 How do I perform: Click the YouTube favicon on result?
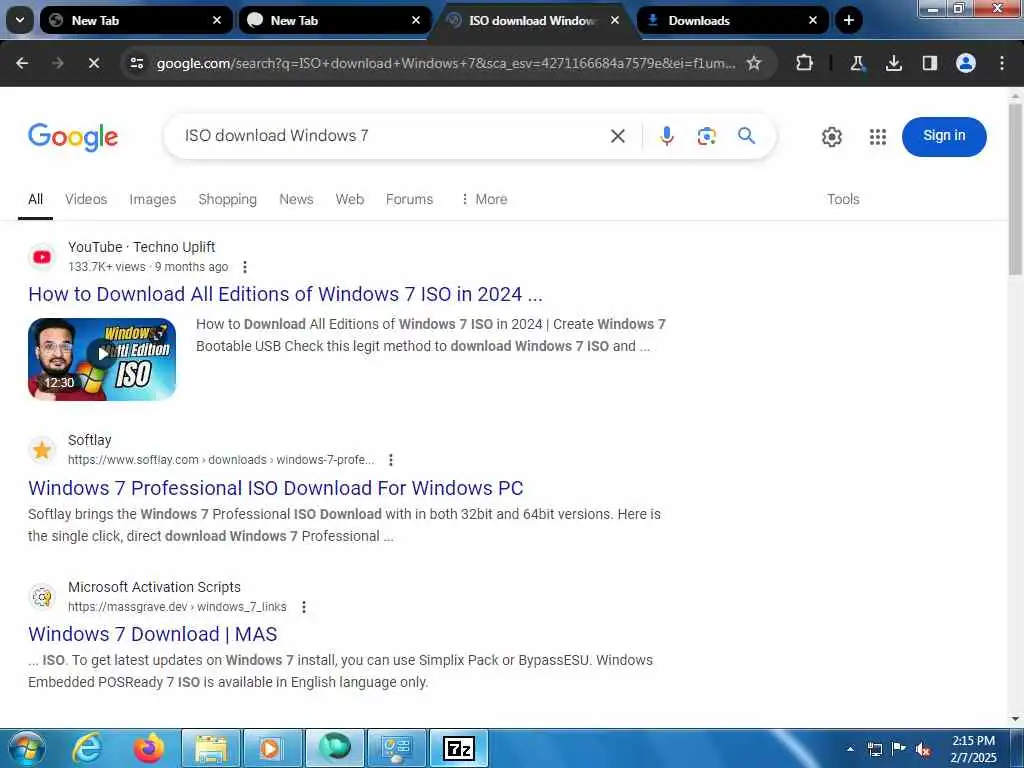42,257
